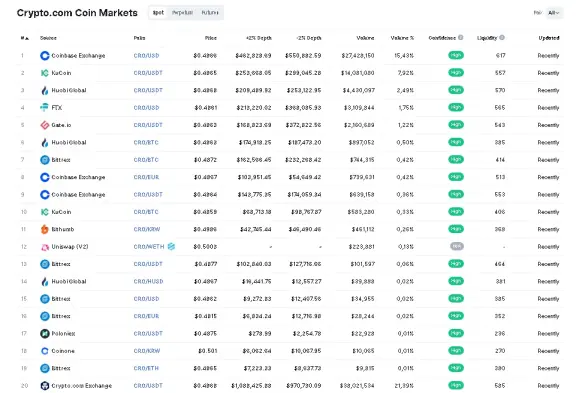The image size is (579, 393).
Task: Sort by the -2% Depth column header
Action: click(309, 38)
